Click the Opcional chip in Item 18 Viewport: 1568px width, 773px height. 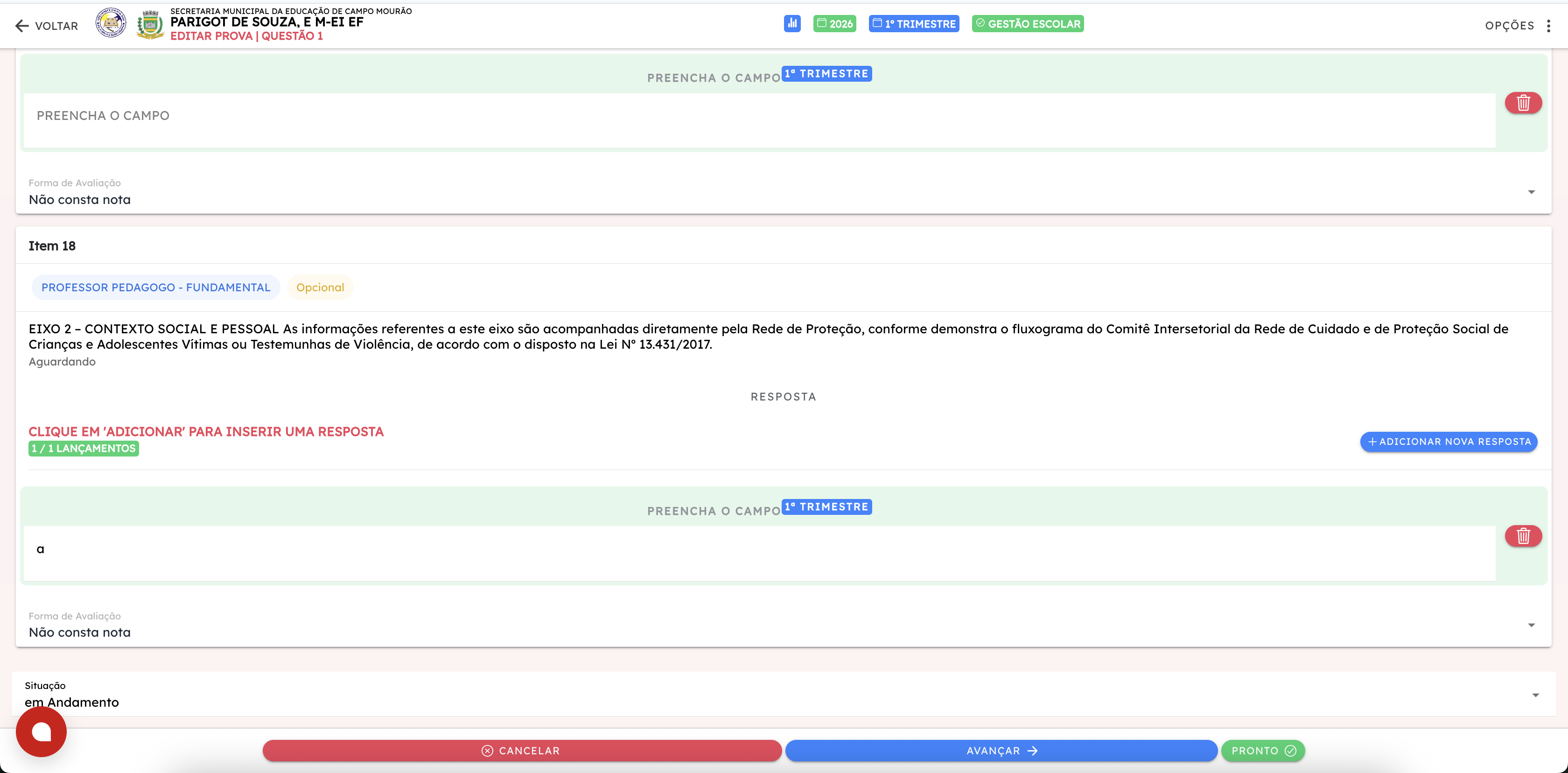click(320, 287)
